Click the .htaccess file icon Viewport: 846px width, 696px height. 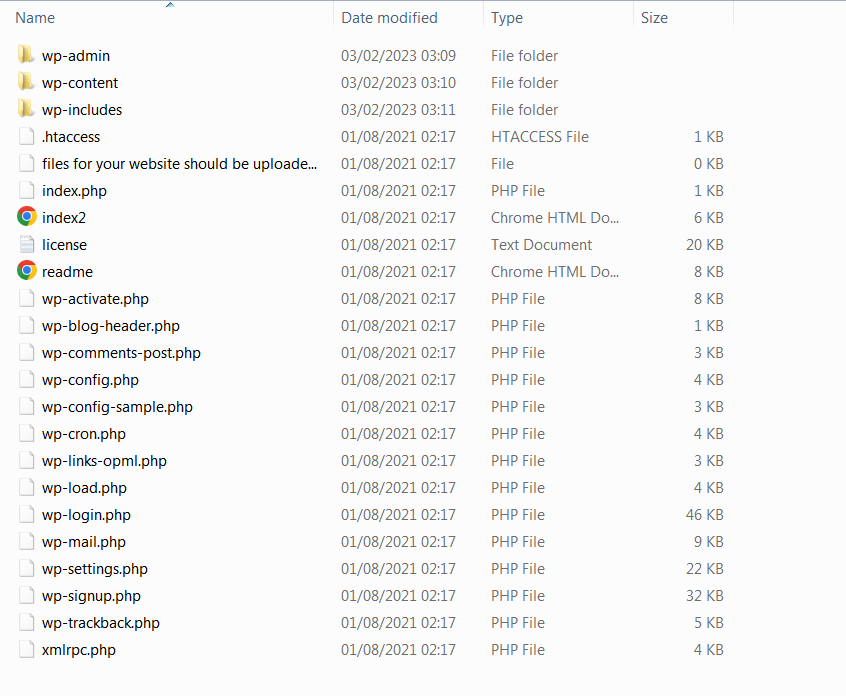[27, 137]
